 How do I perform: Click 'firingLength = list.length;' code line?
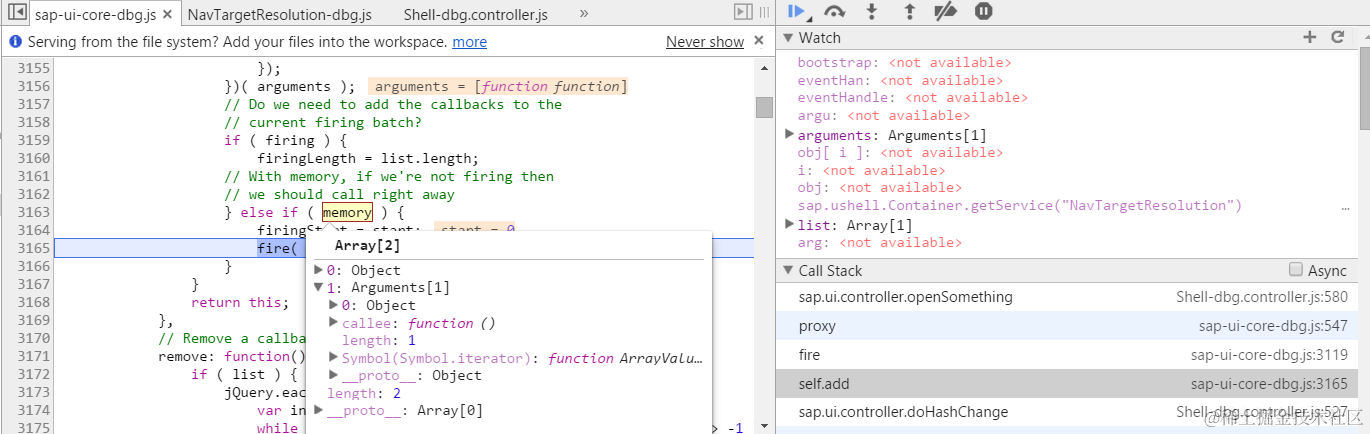tap(368, 158)
